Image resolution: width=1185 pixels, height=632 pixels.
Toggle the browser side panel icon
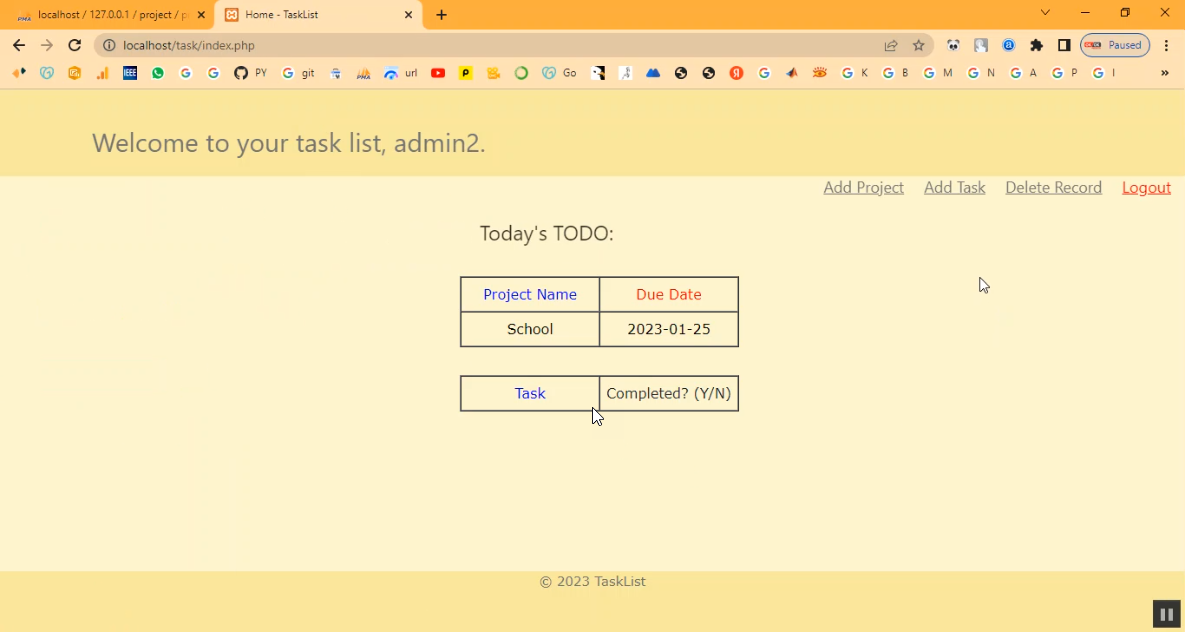coord(1064,45)
